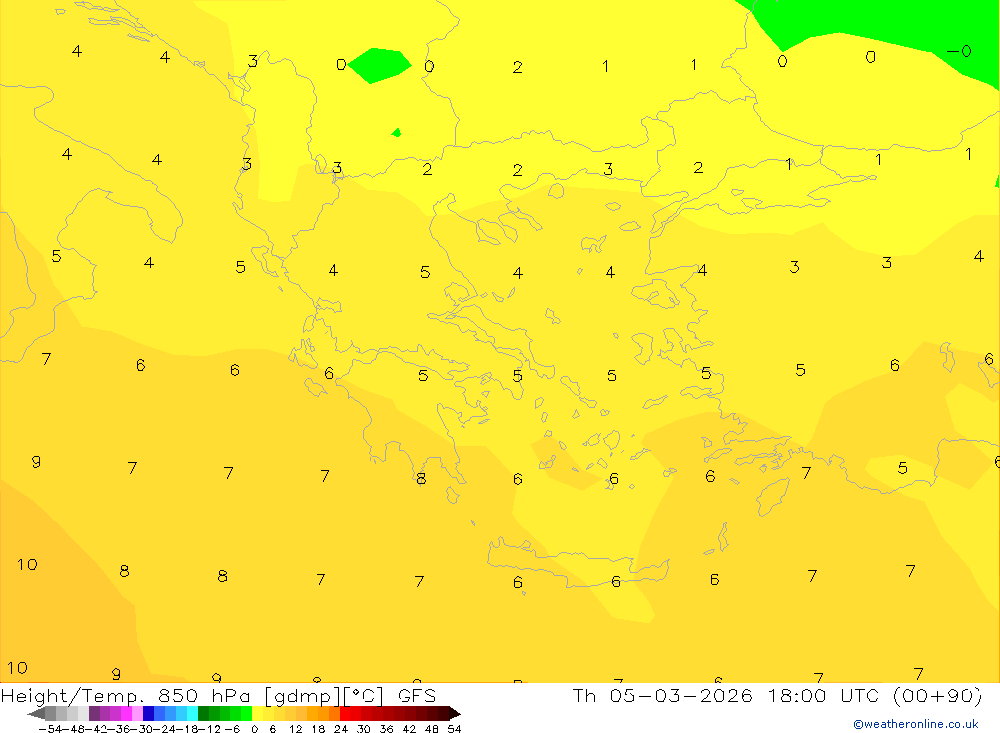The height and width of the screenshot is (733, 1000).
Task: Click the positive '54' legend label
Action: click(x=454, y=729)
